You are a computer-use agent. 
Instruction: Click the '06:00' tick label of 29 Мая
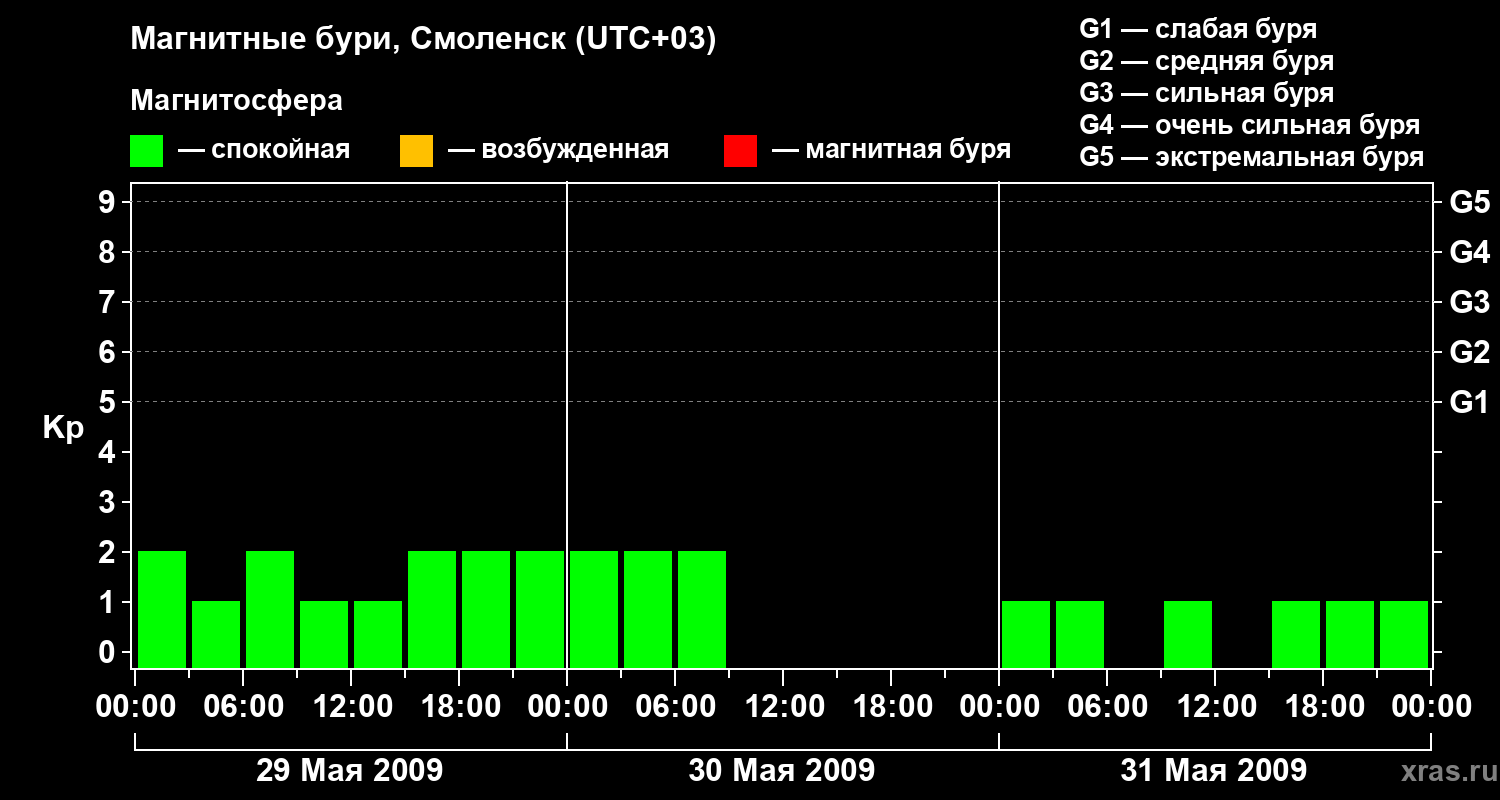click(243, 707)
